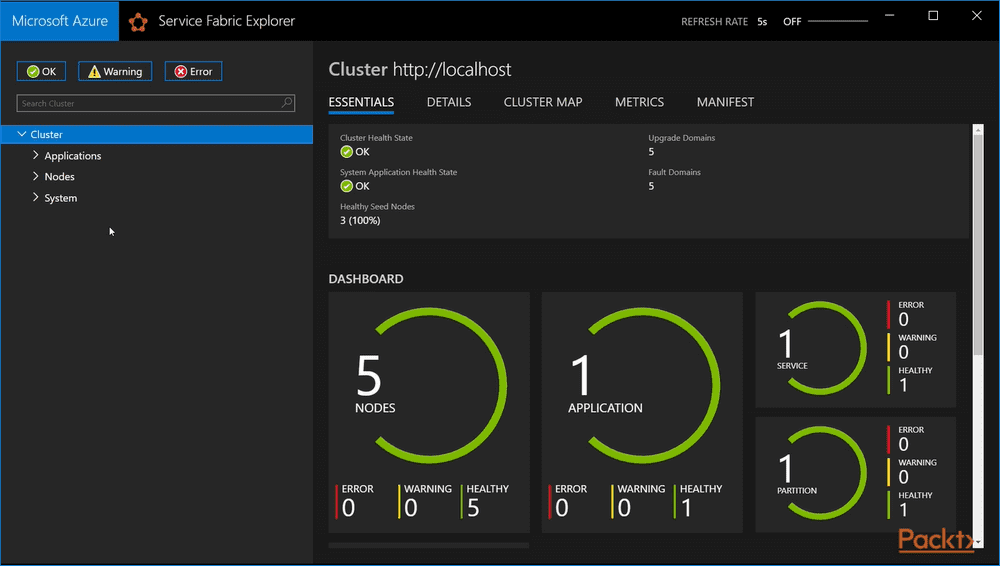
Task: Click Warning count in Application tile
Action: pos(624,508)
